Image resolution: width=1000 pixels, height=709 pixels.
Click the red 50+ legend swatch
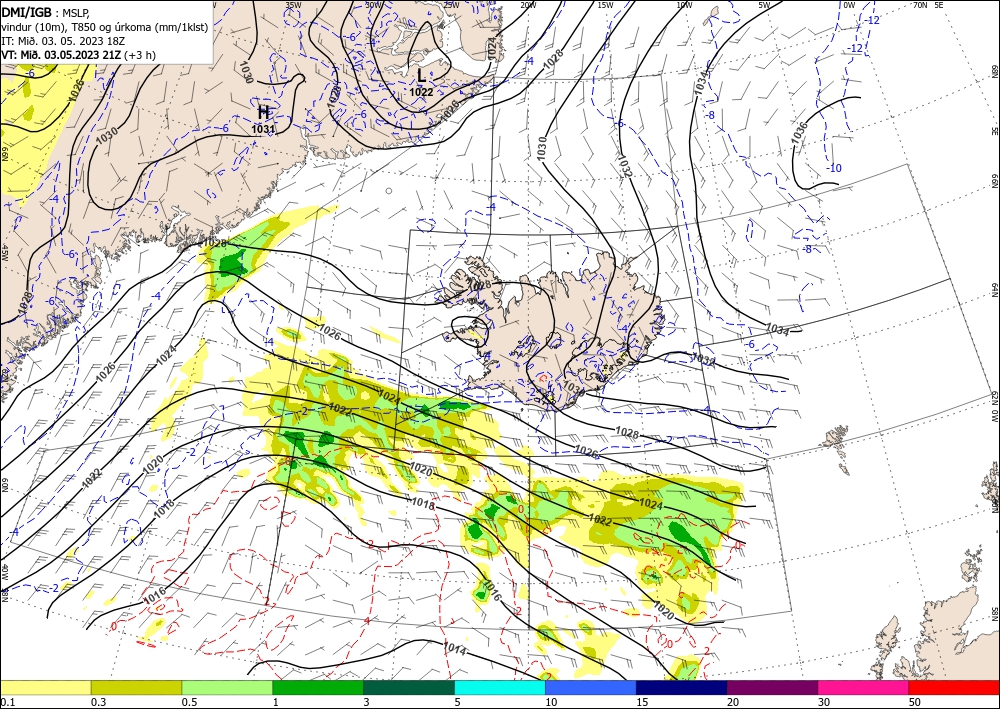pos(954,687)
